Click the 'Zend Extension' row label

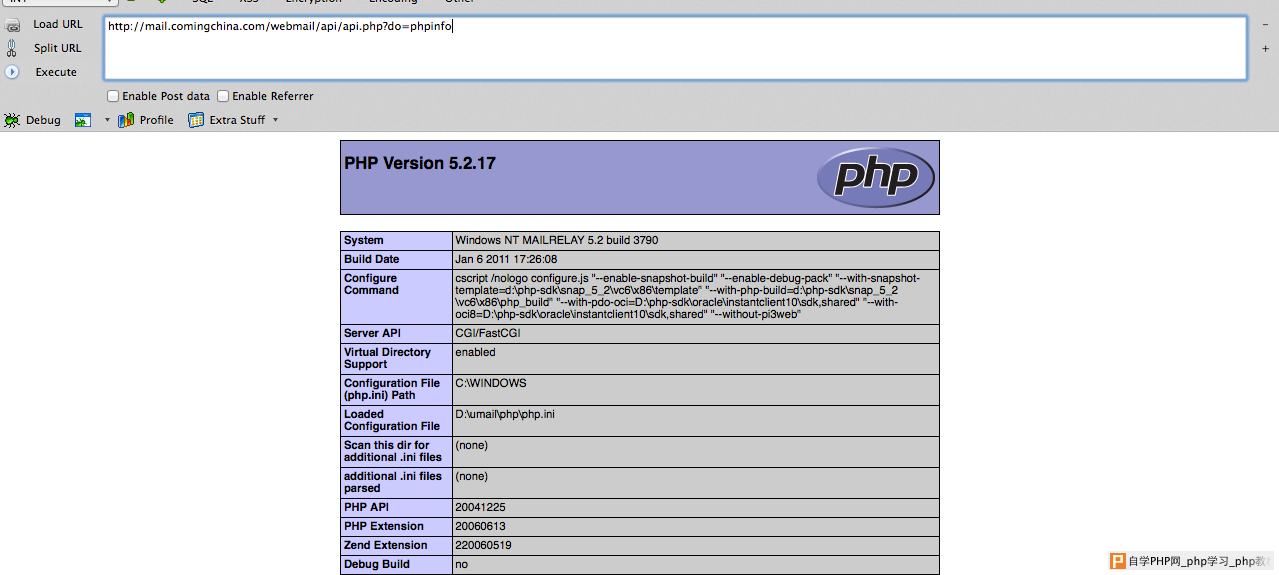(386, 545)
